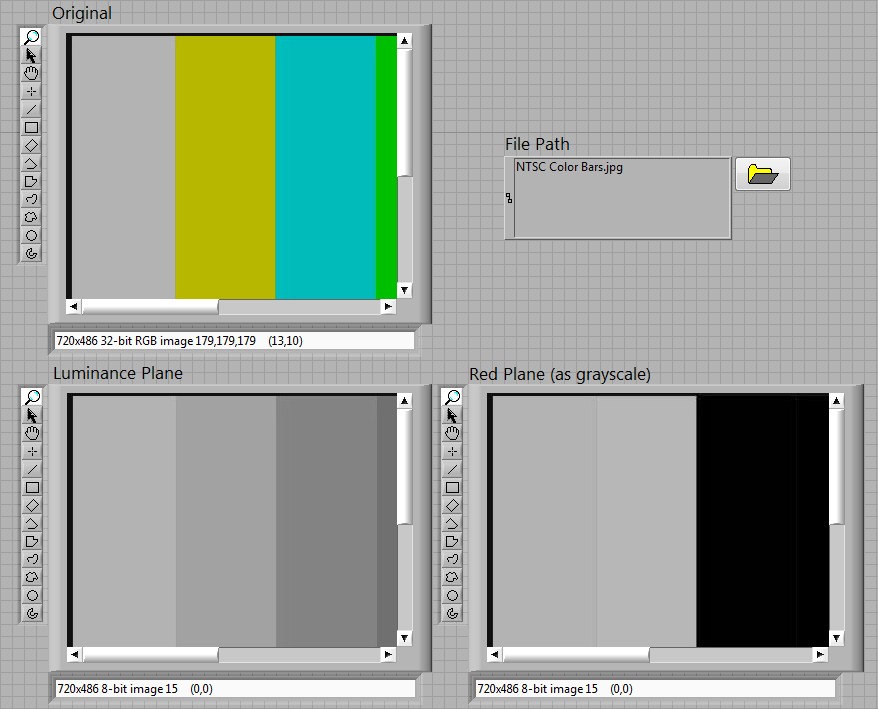Click horizontal scrollbar thumb in Red Plane
The height and width of the screenshot is (709, 878).
tap(576, 655)
